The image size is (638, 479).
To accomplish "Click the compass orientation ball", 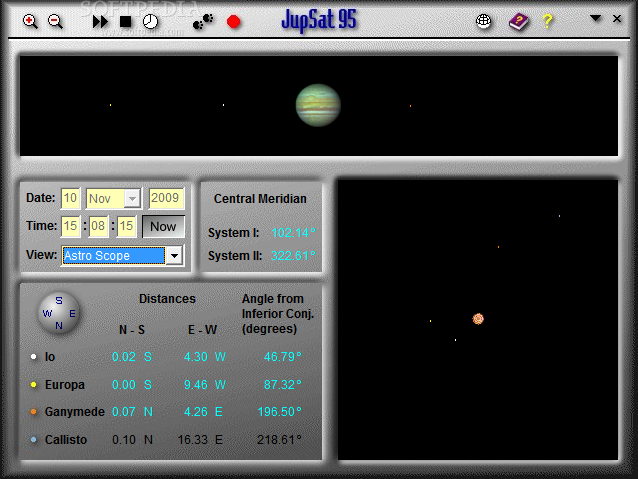I will click(59, 313).
